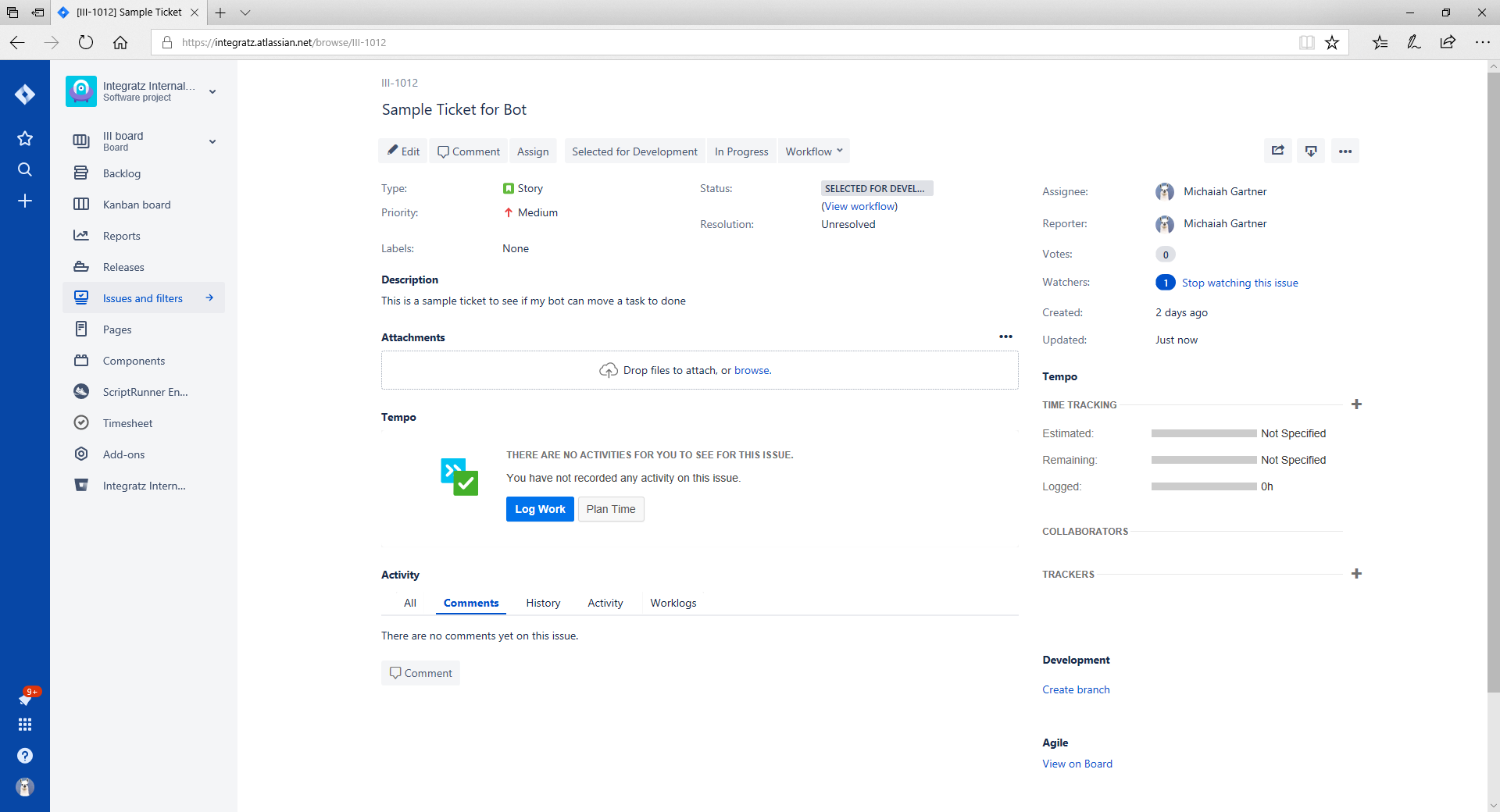
Task: Click the Jira home diamond logo
Action: click(x=25, y=94)
